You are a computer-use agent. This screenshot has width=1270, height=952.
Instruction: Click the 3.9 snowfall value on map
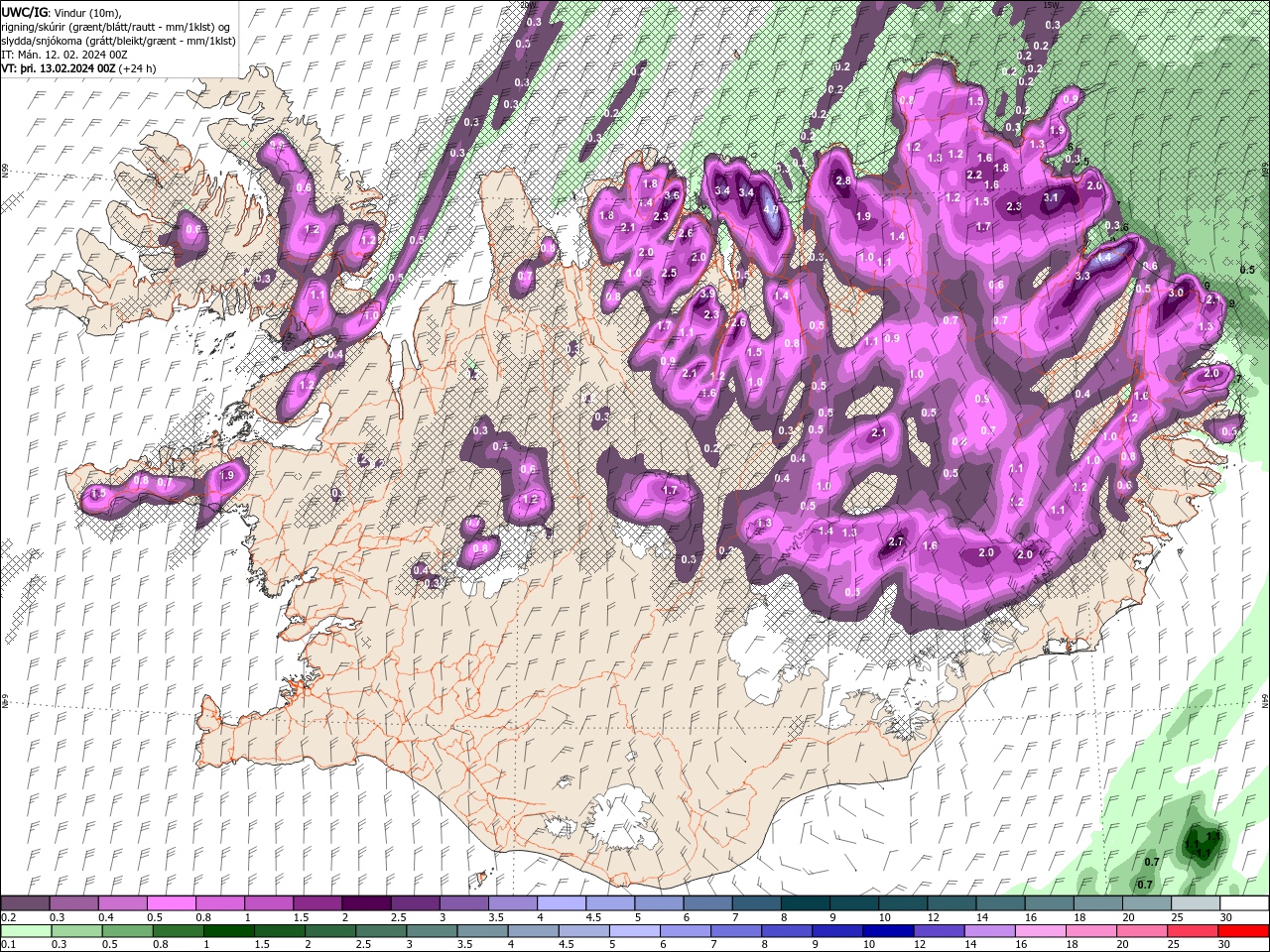(x=707, y=294)
